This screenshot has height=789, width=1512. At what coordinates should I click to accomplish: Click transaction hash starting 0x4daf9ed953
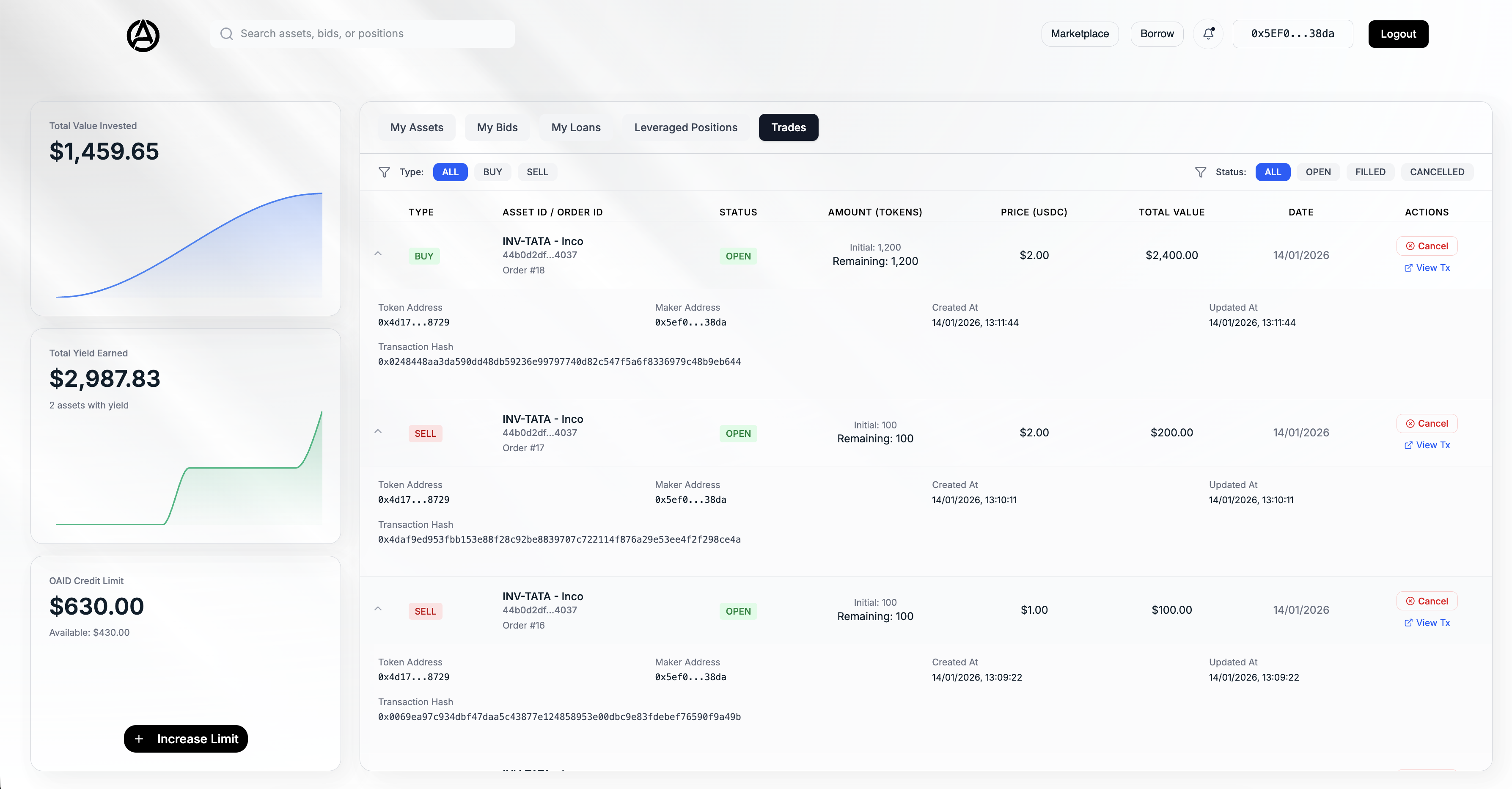[x=559, y=539]
